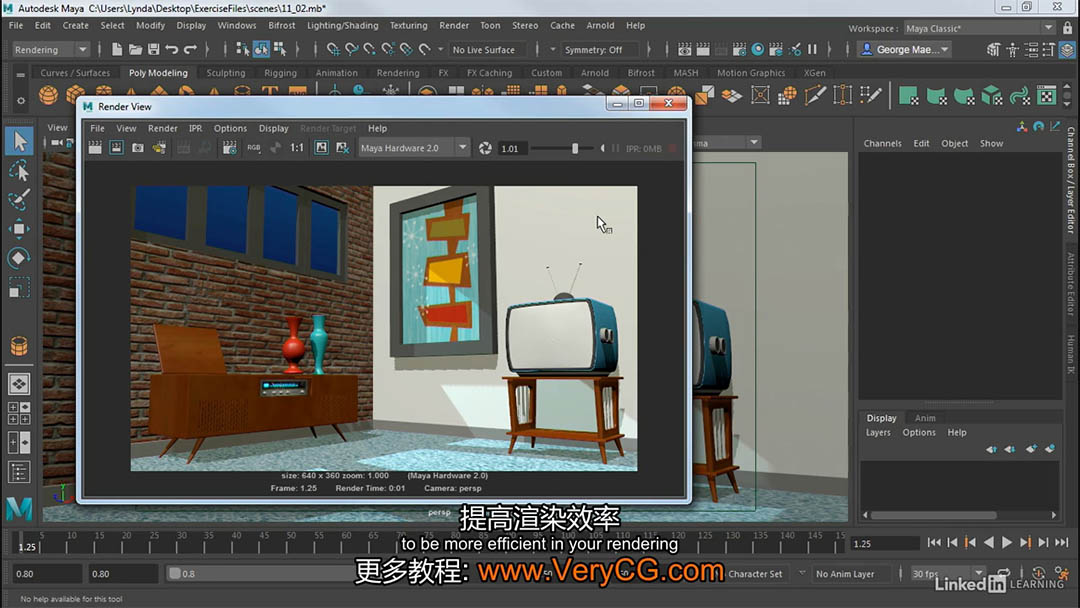Open the Lighting/Shading menu
Image resolution: width=1080 pixels, height=608 pixels.
point(342,25)
